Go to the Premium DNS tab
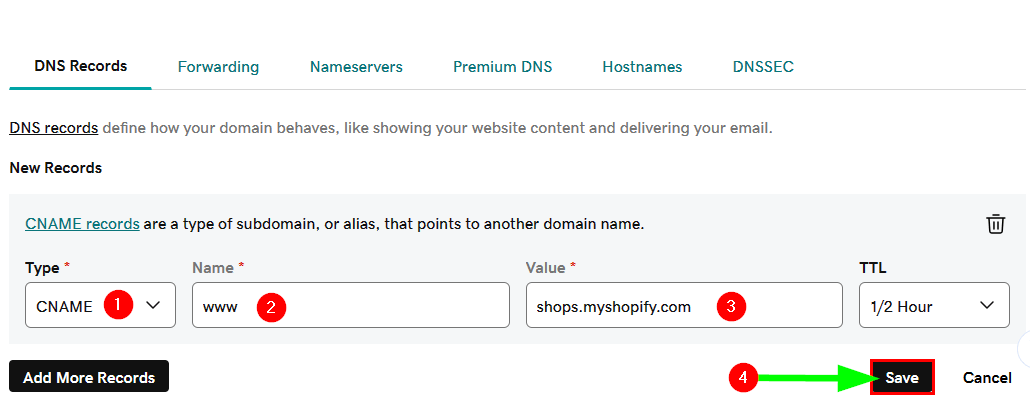 coord(502,67)
